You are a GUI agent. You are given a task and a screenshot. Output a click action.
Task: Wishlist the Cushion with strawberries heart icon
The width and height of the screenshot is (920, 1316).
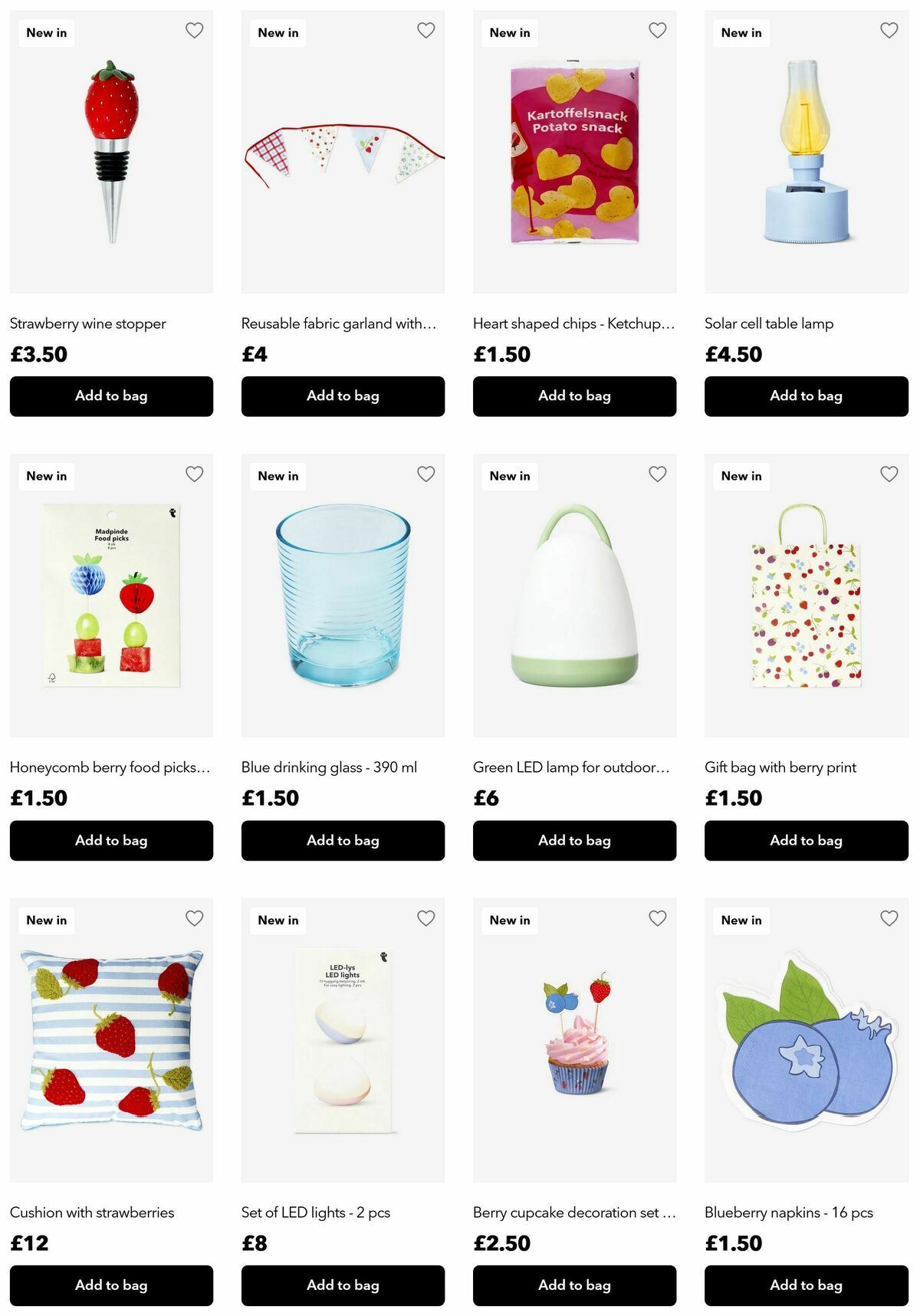click(195, 918)
